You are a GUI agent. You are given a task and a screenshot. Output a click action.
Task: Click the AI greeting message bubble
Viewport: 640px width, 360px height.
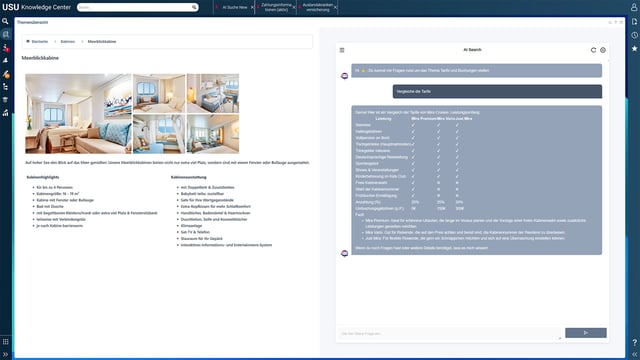476,70
